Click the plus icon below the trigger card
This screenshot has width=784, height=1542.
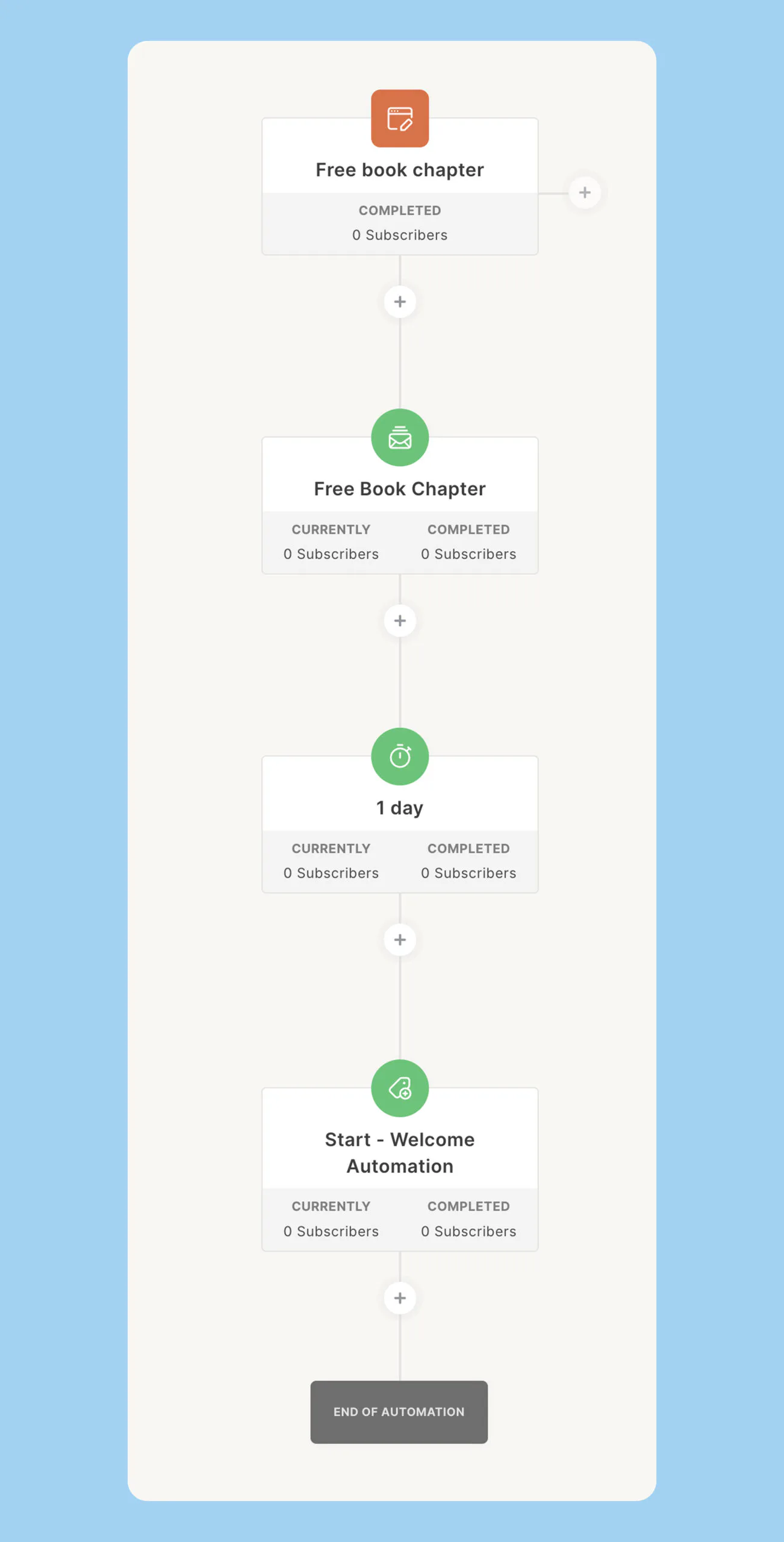pos(400,302)
